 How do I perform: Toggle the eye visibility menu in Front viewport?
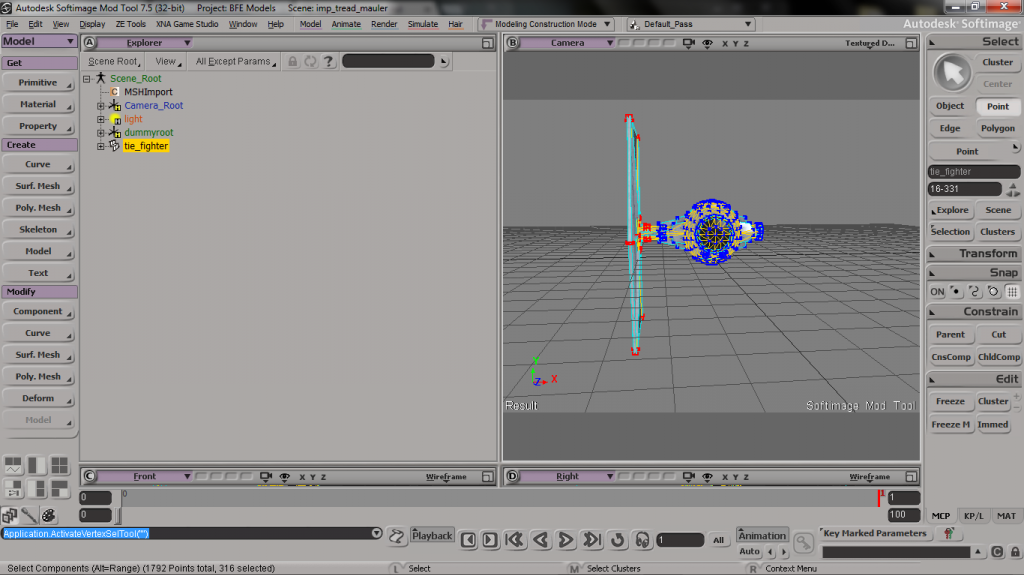[x=285, y=477]
